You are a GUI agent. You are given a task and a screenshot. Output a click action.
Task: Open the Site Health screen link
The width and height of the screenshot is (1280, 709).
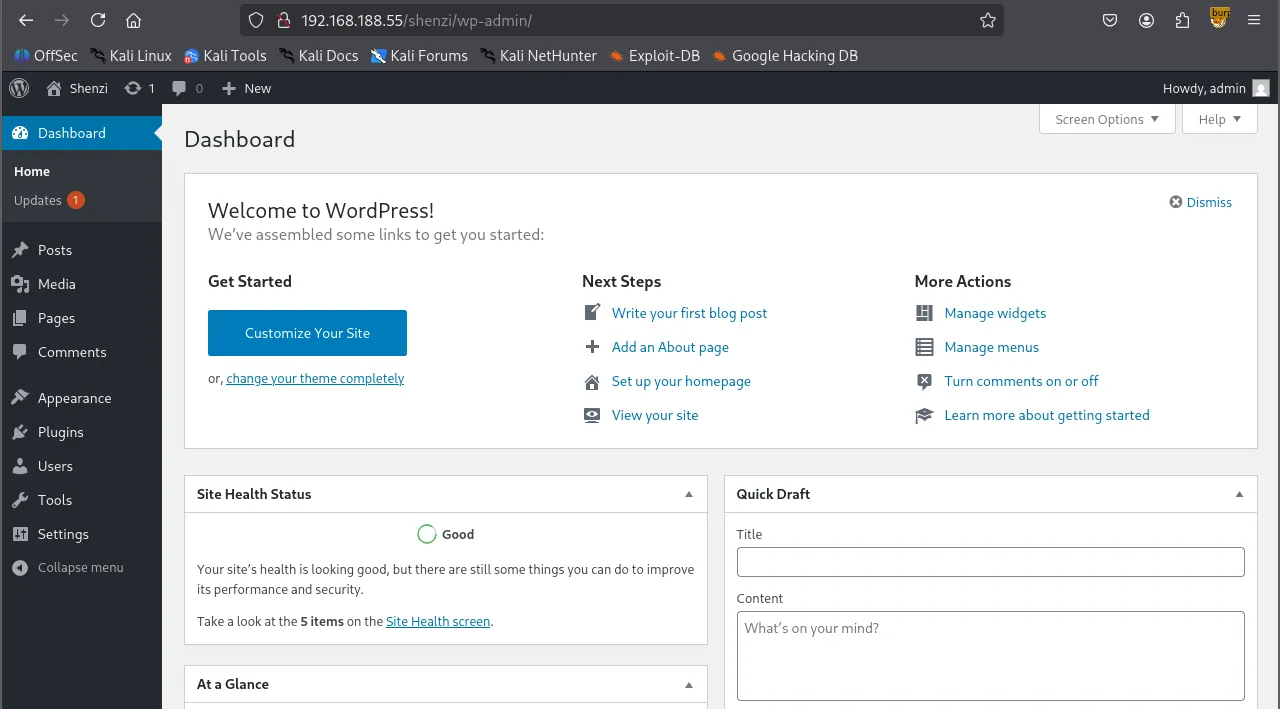[438, 621]
